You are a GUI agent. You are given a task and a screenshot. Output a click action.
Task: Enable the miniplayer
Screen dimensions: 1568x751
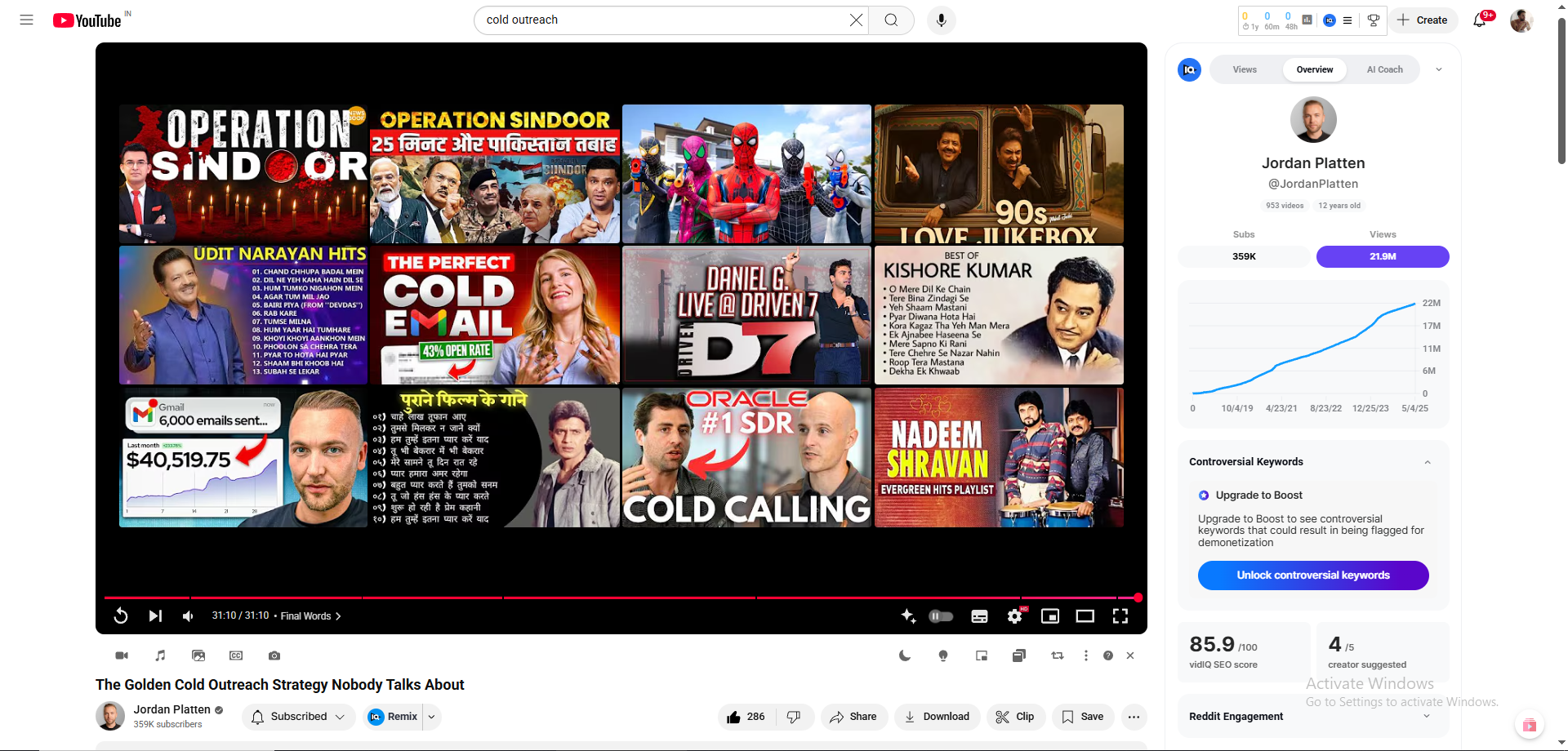[x=1050, y=615]
